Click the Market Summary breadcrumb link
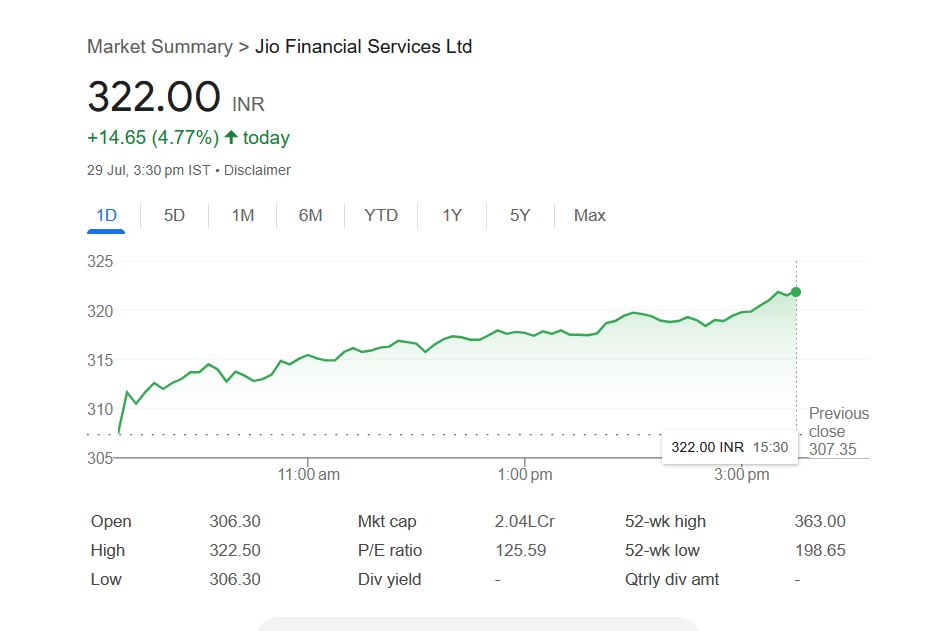The width and height of the screenshot is (933, 631). [x=158, y=47]
